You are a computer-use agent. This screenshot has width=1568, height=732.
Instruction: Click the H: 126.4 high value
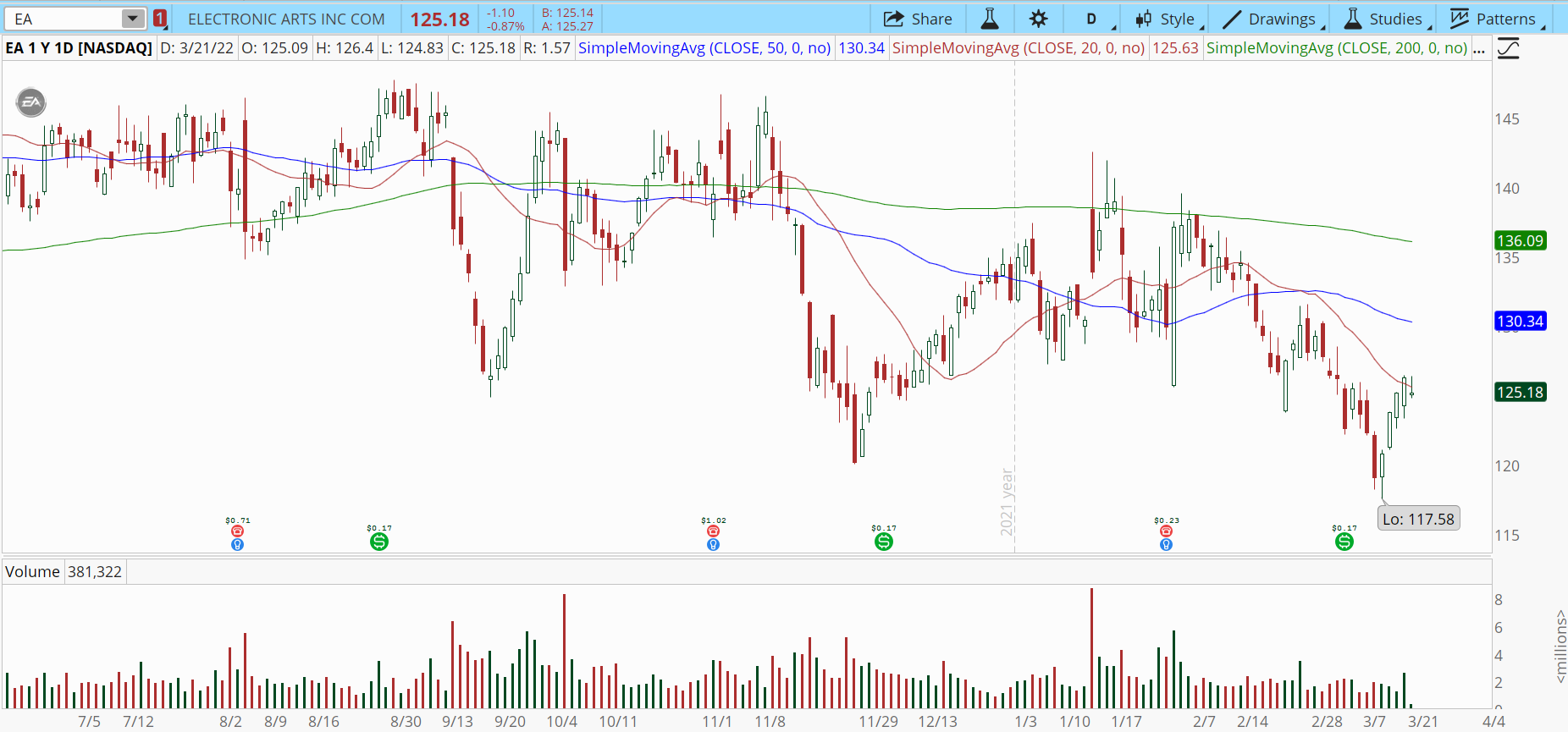345,48
